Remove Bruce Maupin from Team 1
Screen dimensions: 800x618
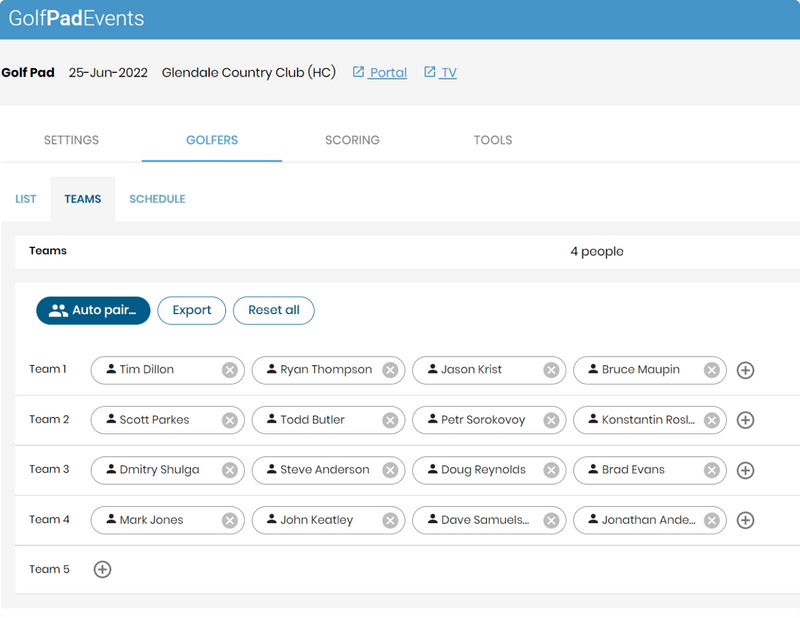pyautogui.click(x=712, y=370)
